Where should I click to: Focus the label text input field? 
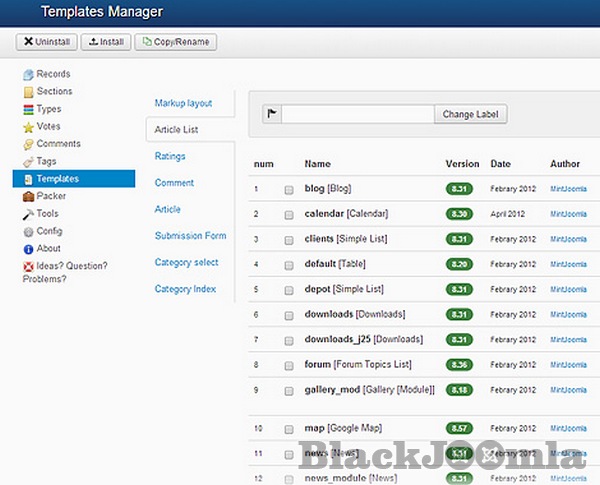[x=358, y=114]
